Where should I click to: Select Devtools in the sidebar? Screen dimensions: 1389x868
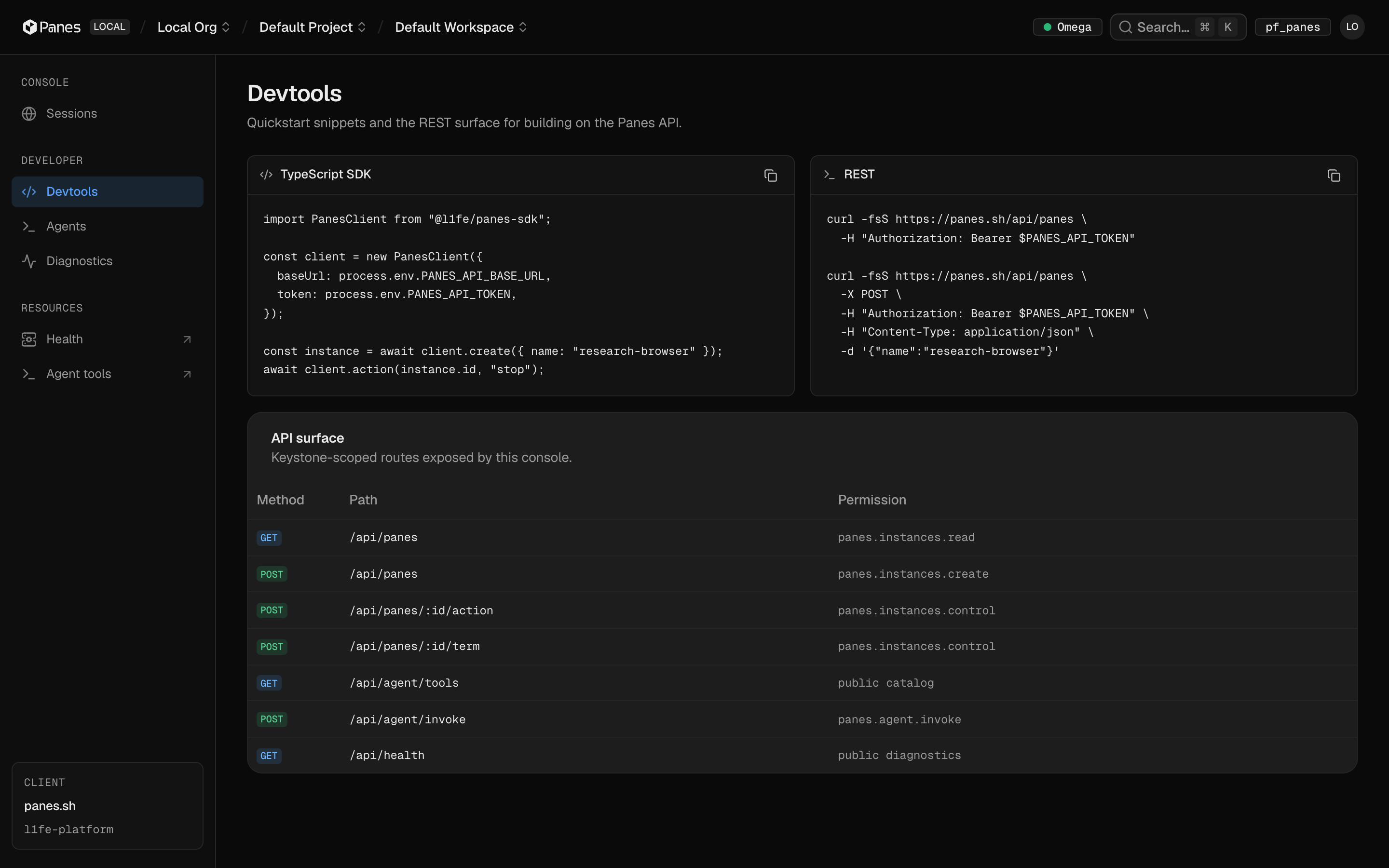[x=108, y=192]
